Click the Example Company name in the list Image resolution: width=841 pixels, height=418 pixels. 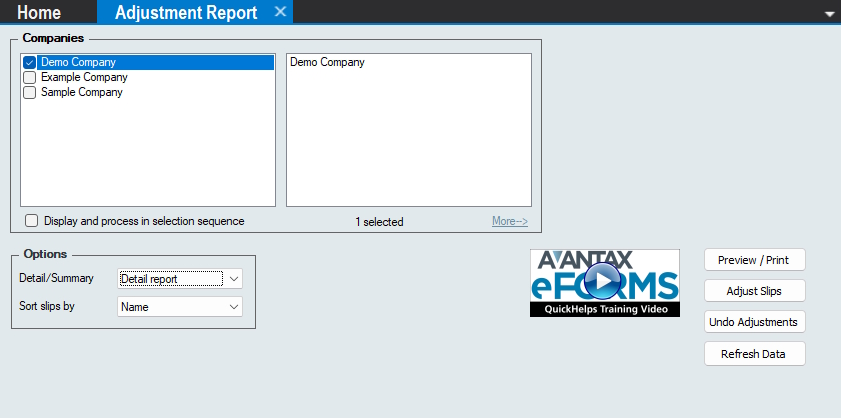pos(84,77)
